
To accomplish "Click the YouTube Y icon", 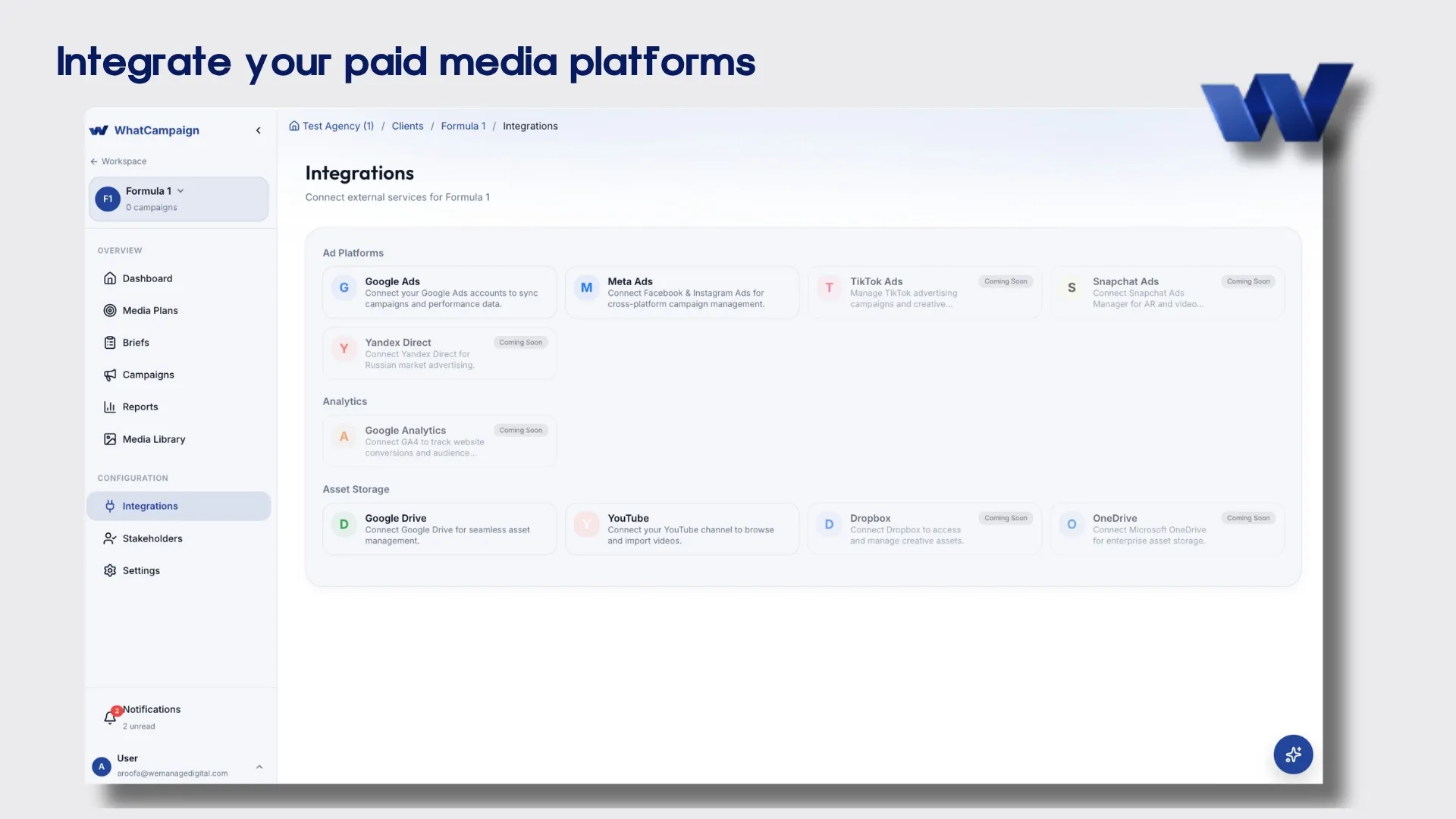I will pos(587,524).
